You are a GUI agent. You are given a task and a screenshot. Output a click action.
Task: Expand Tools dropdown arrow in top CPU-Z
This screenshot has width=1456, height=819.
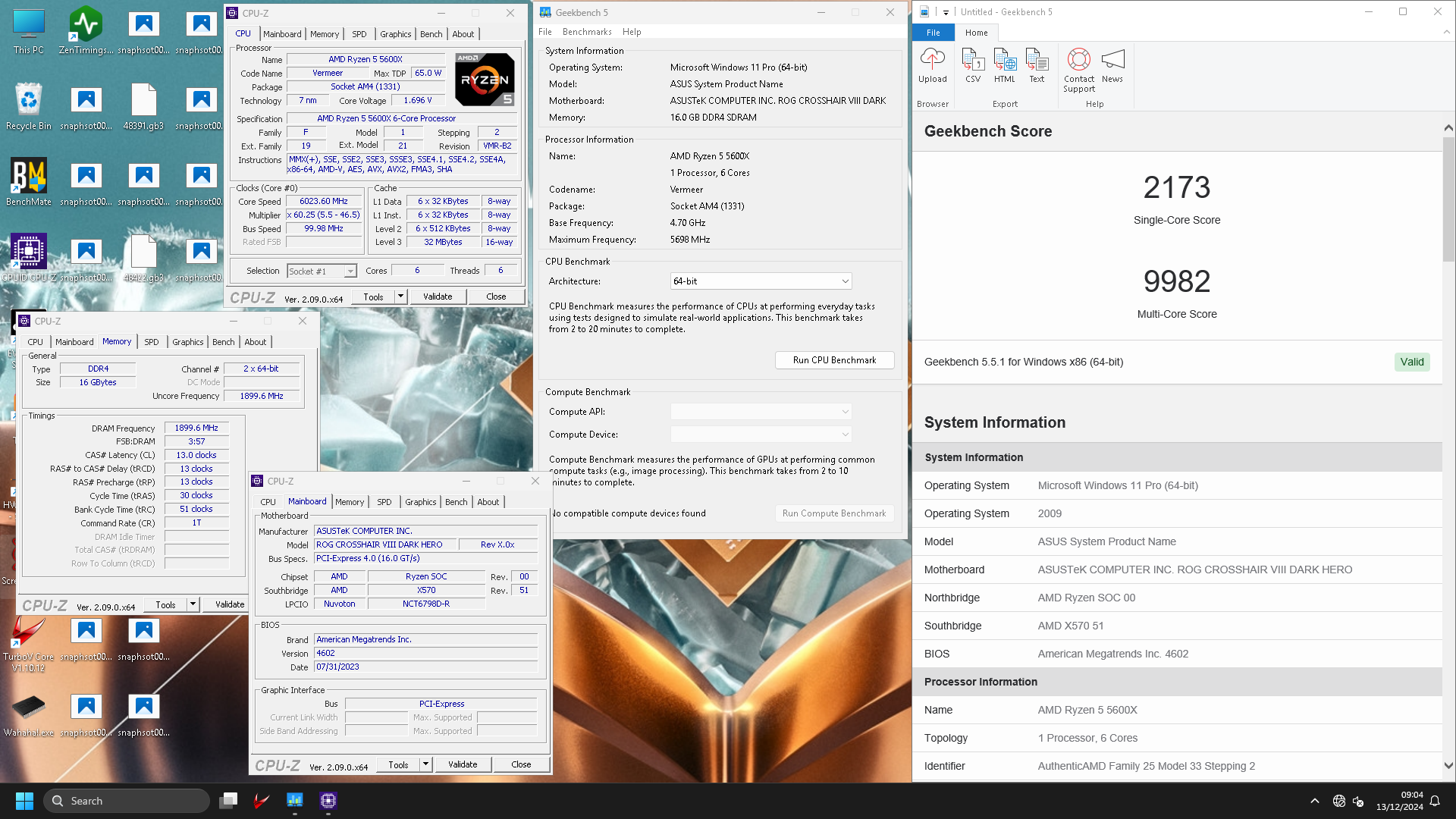click(400, 297)
